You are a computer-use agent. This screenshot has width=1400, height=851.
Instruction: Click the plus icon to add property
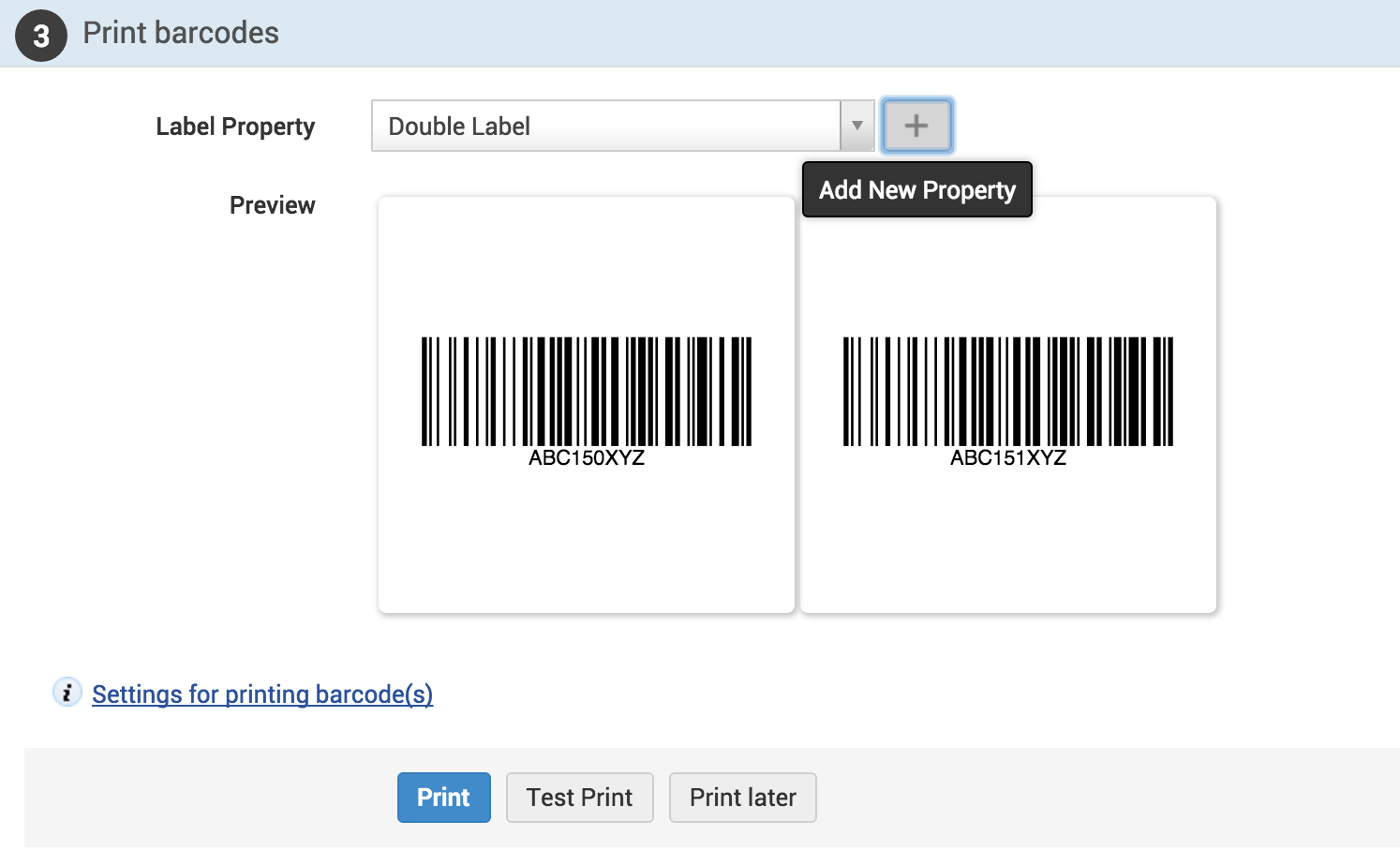click(x=916, y=126)
